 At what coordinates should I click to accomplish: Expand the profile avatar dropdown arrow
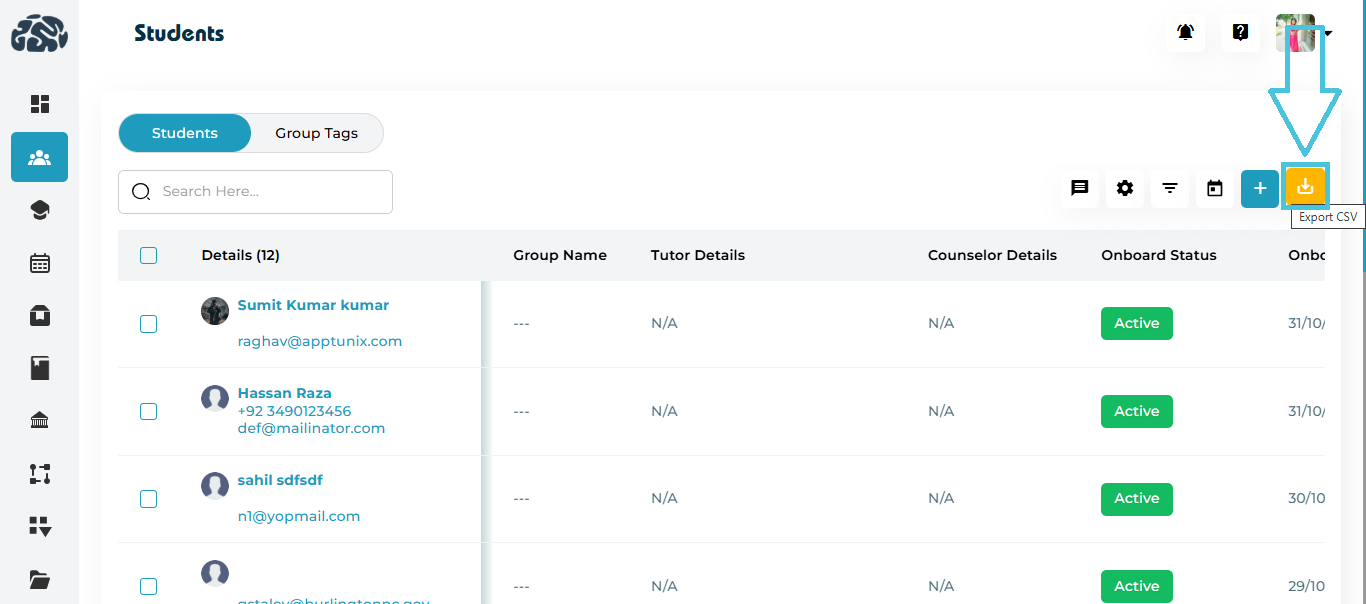click(1328, 34)
